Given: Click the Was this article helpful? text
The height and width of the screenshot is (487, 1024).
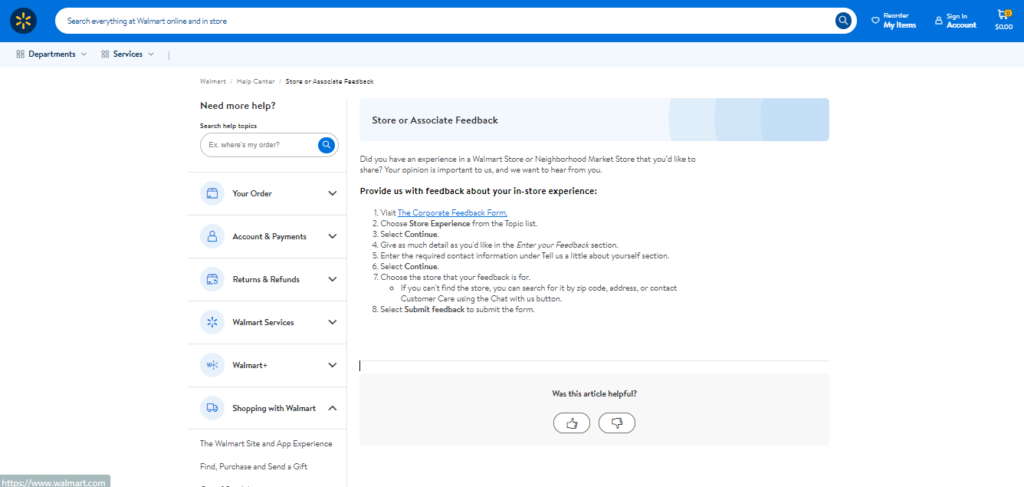Looking at the screenshot, I should tap(594, 394).
